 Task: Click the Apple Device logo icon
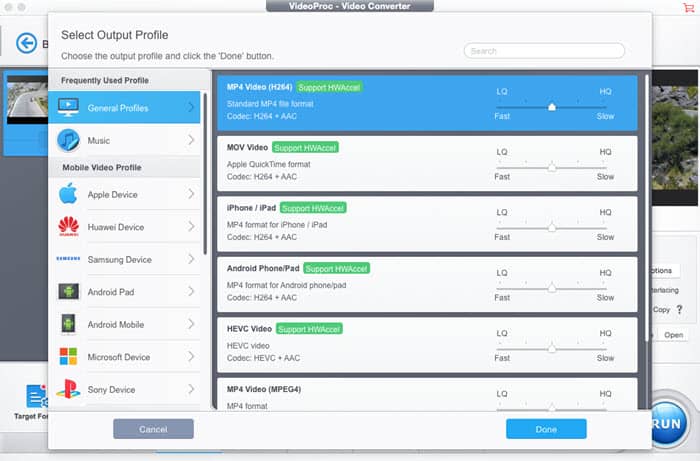point(68,194)
